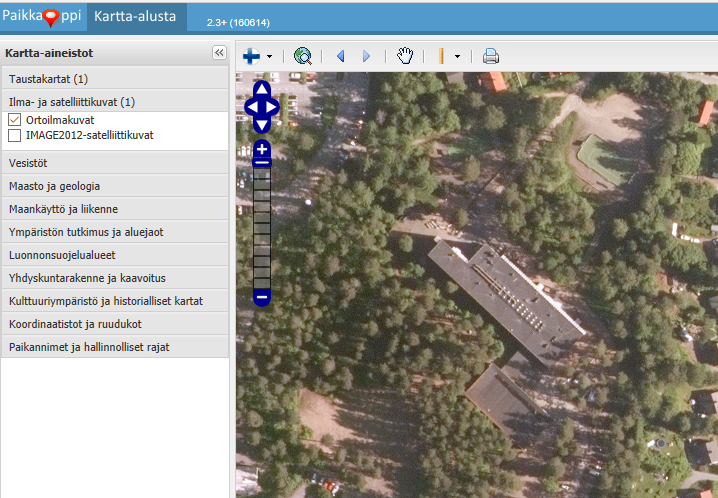Open the Vesistöt layer group
The width and height of the screenshot is (718, 498).
[x=115, y=162]
